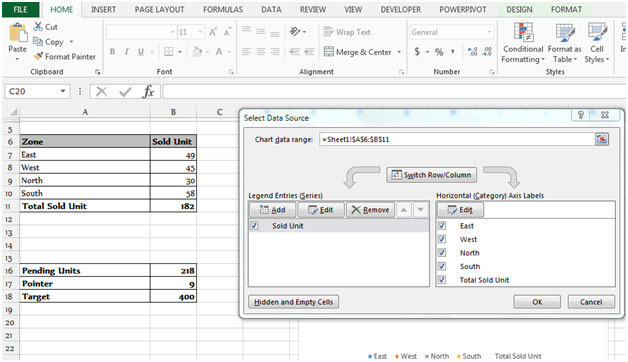Click inside the Chart data range field
628x362 pixels.
point(457,139)
